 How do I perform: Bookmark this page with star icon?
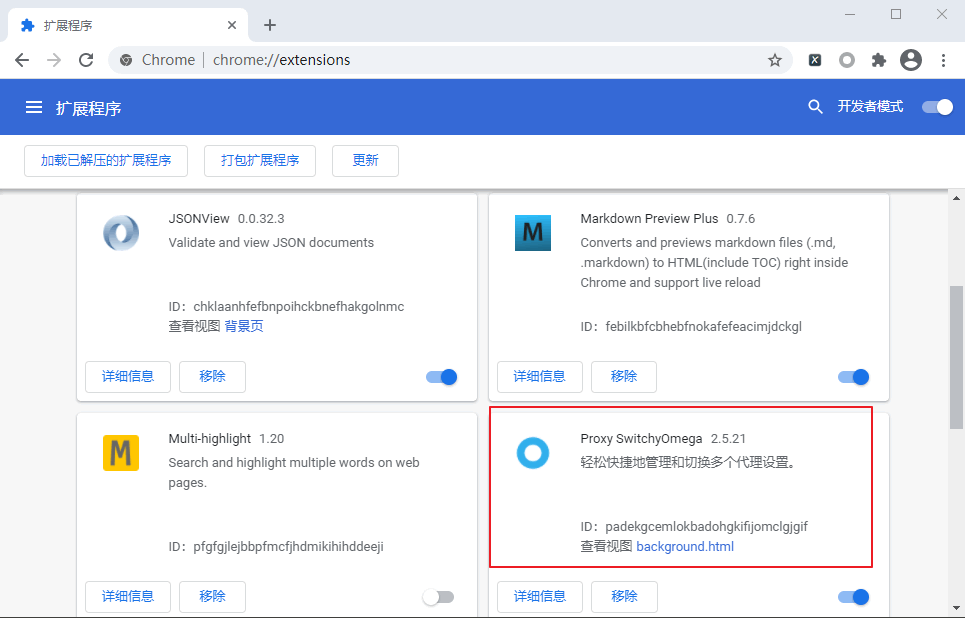(x=774, y=60)
